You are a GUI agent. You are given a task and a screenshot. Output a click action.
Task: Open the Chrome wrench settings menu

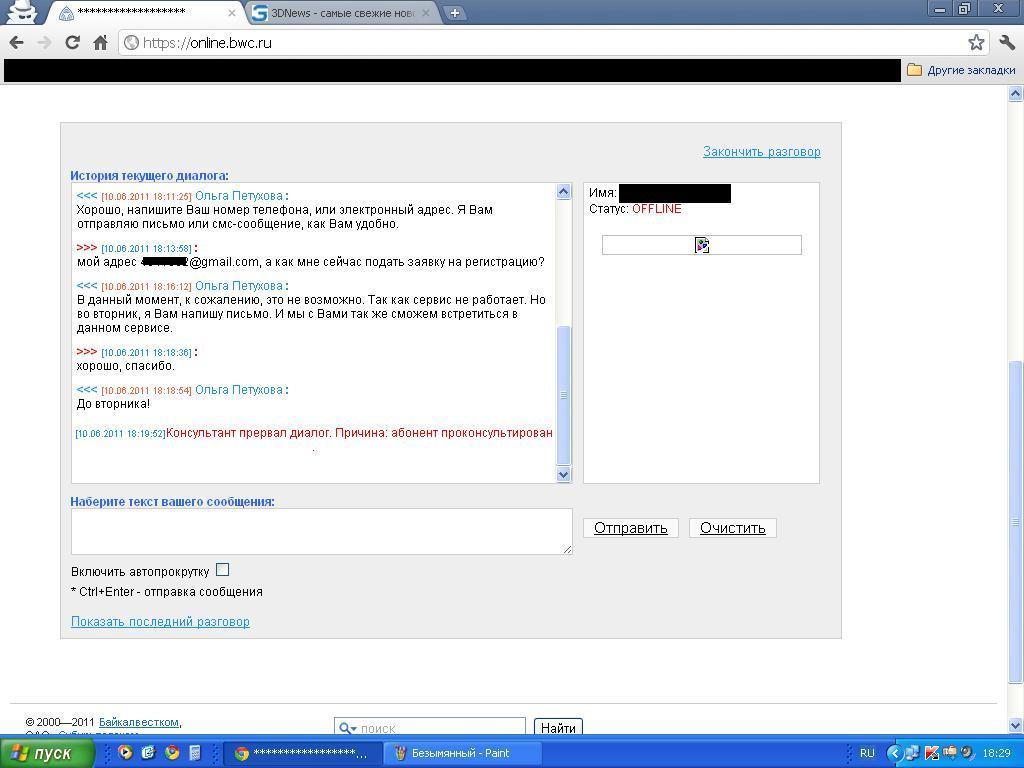click(x=1006, y=43)
